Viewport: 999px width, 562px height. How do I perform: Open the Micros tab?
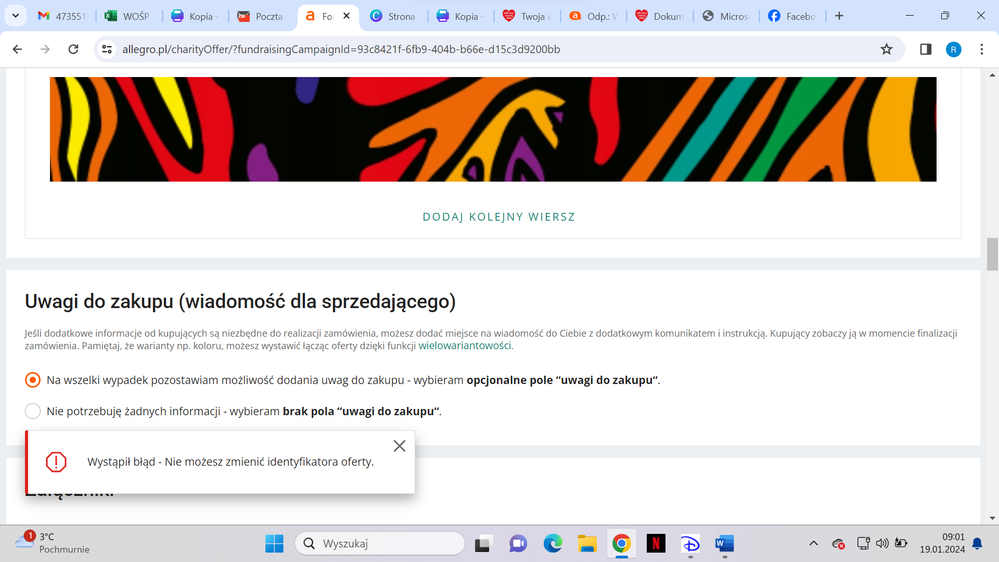point(726,16)
